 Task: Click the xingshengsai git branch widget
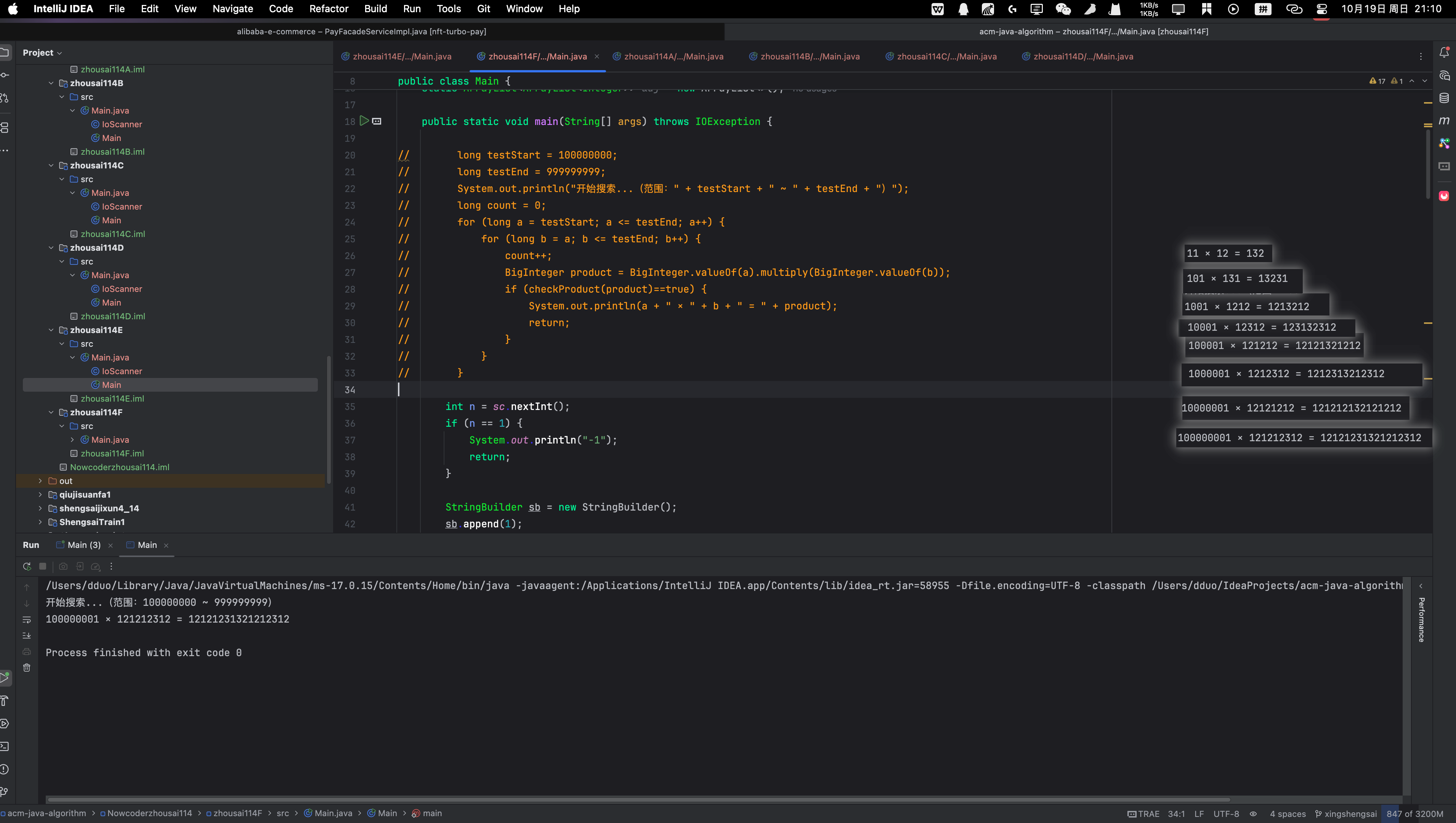[1346, 814]
